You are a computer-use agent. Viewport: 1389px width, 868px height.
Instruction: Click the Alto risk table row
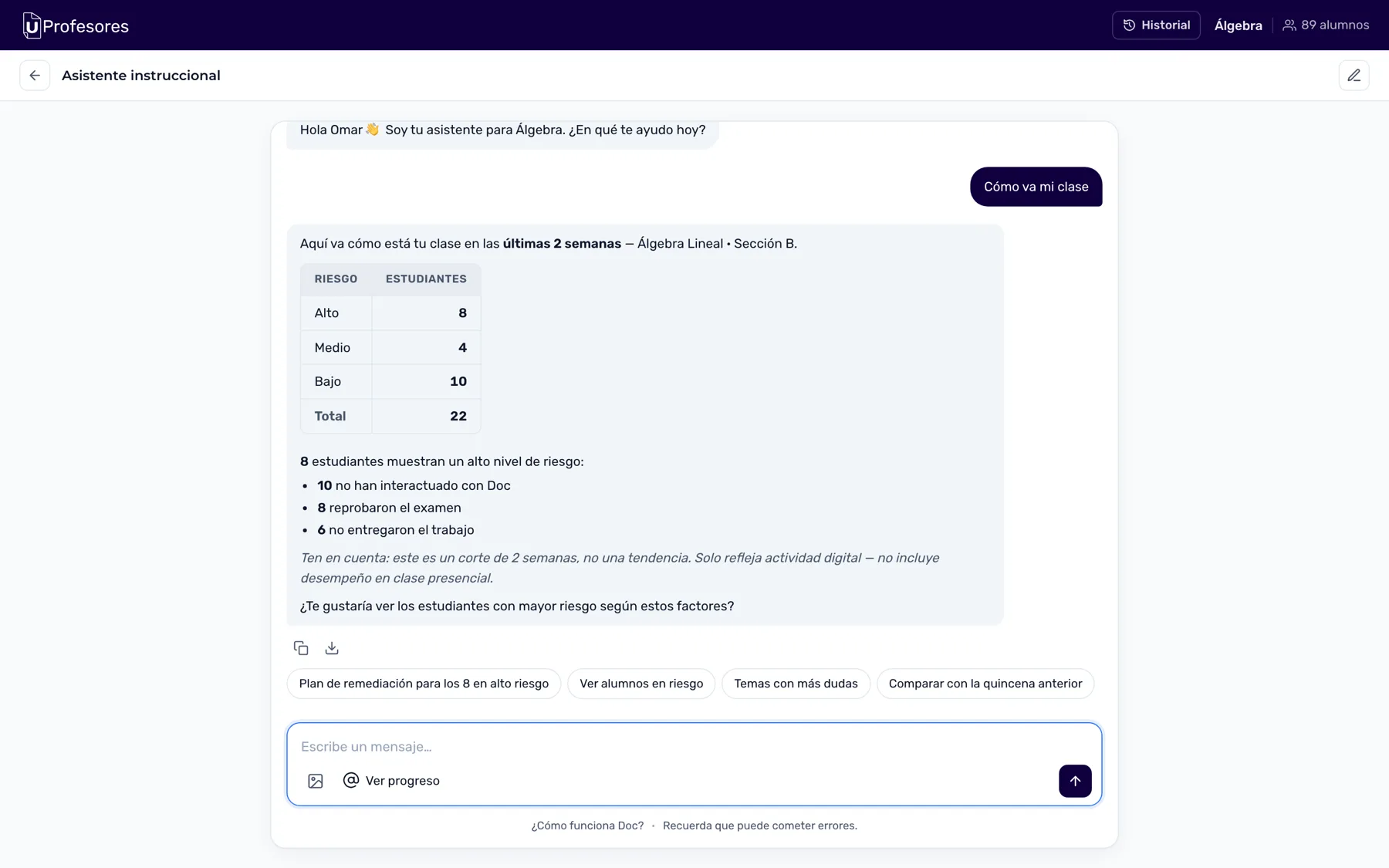click(390, 312)
